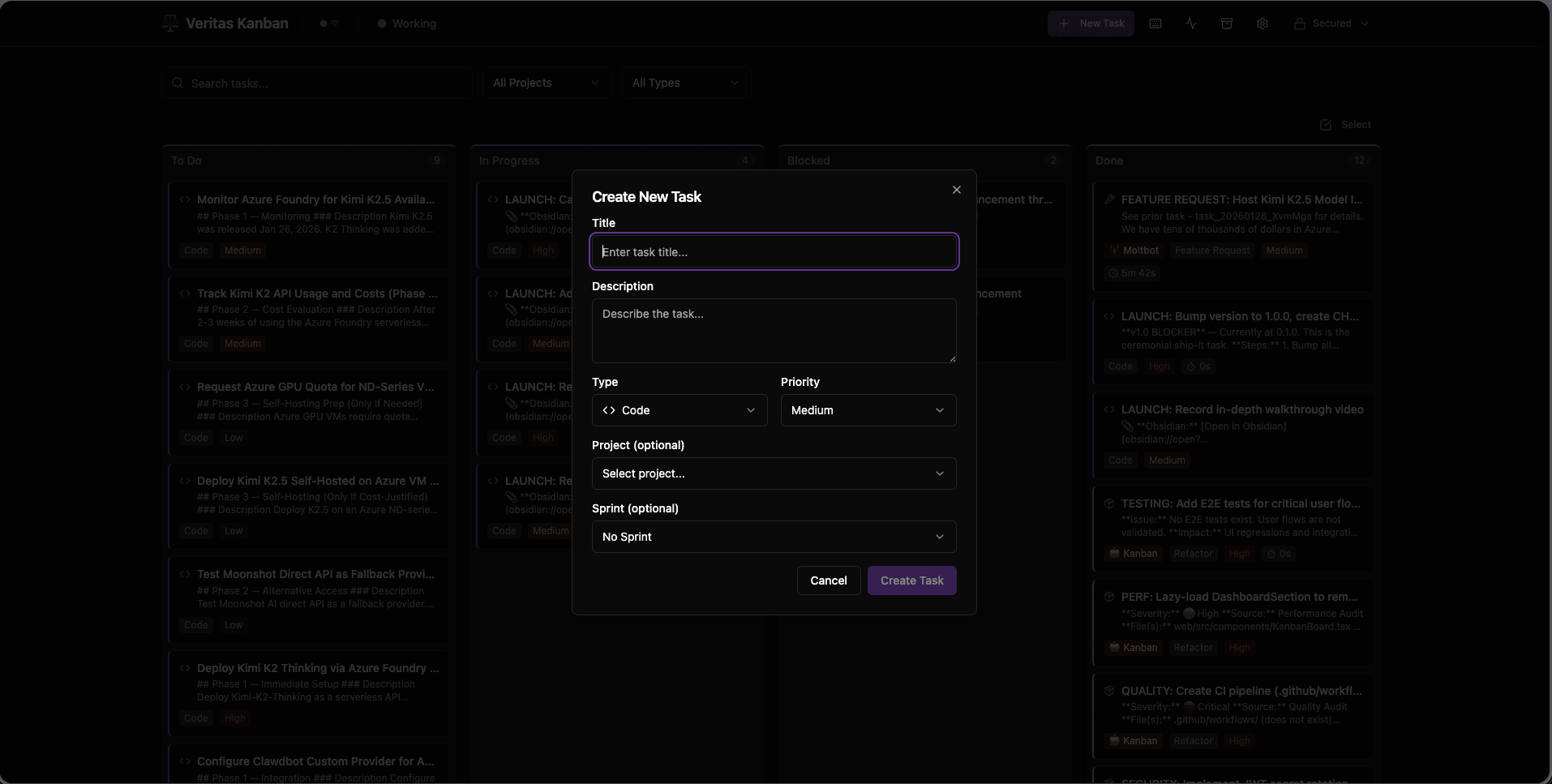Click the wifi connection status icon
Screen dimensions: 1552x784
[x=335, y=24]
